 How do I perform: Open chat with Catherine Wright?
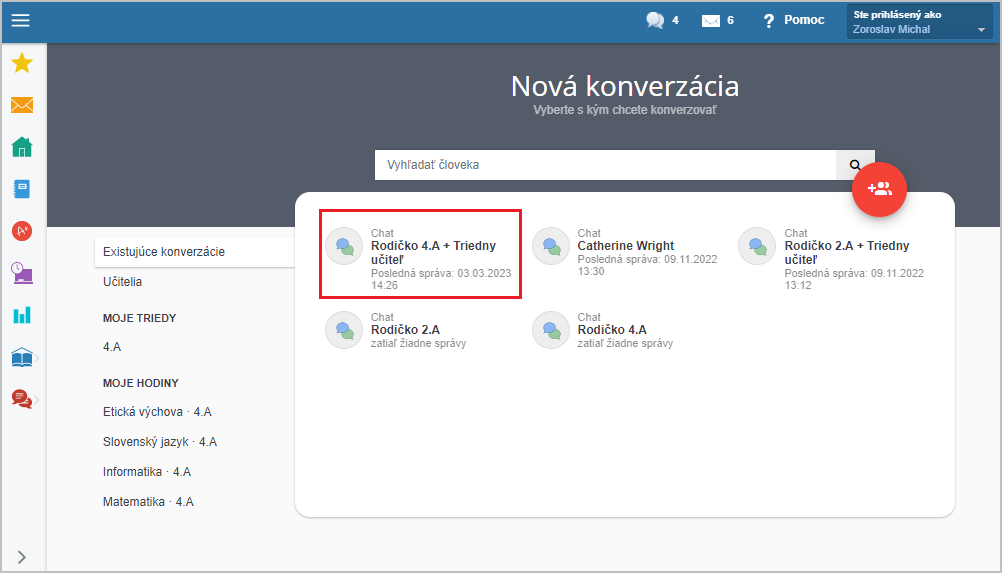click(x=626, y=252)
